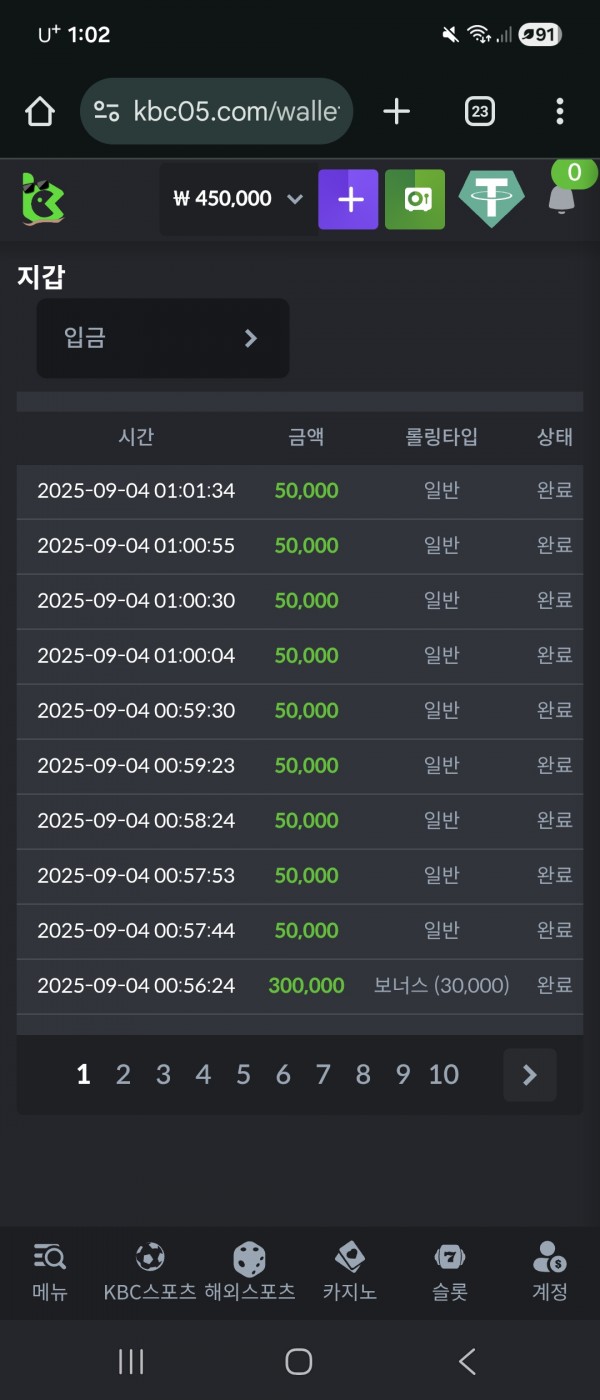
Task: Tap the green dinosaur site logo
Action: pos(43,199)
